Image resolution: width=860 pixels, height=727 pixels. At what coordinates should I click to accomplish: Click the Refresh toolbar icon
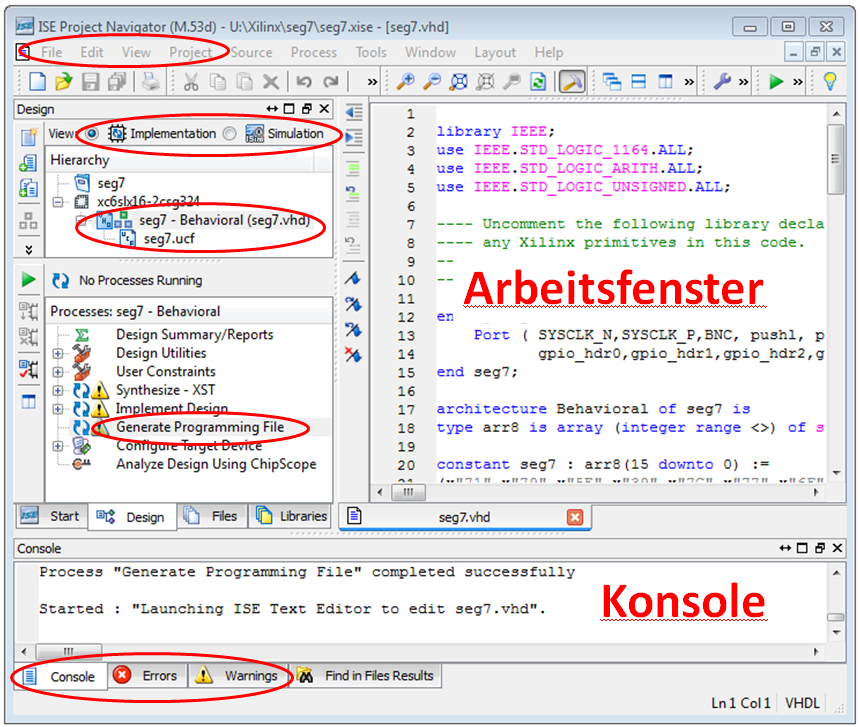[538, 82]
